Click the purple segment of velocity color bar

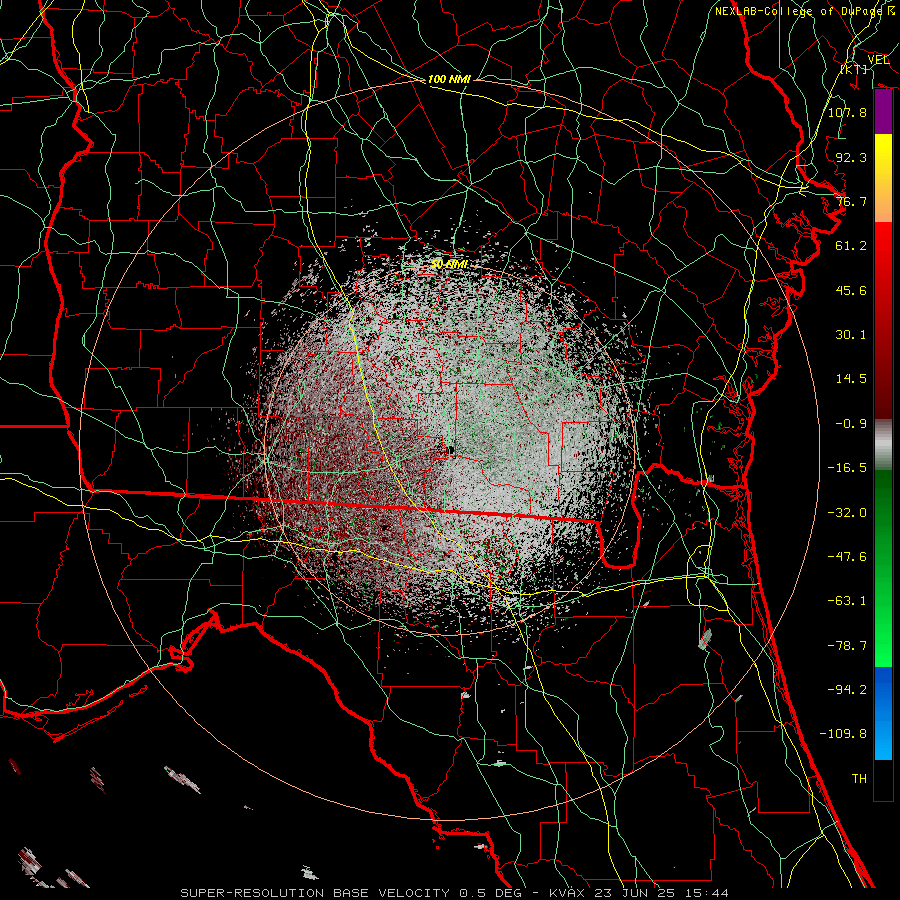[883, 112]
